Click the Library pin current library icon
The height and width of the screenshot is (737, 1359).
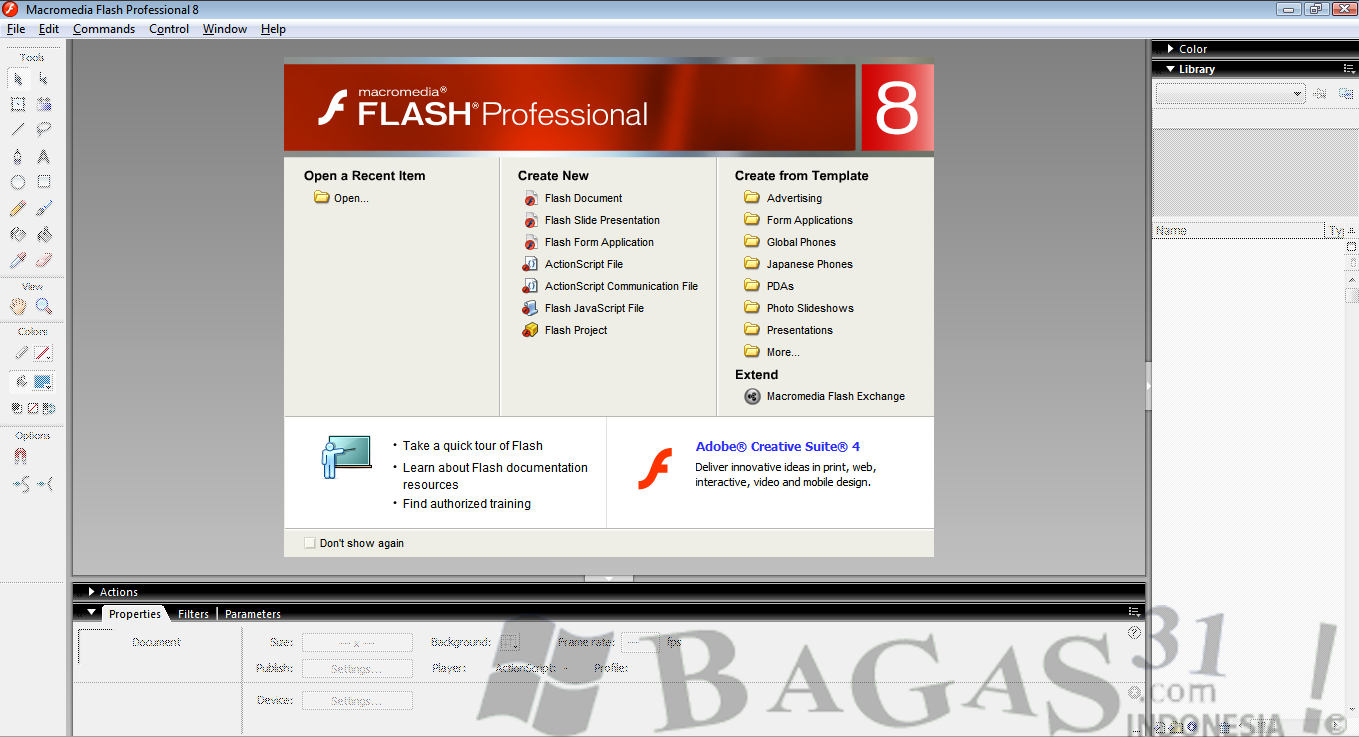point(1320,93)
